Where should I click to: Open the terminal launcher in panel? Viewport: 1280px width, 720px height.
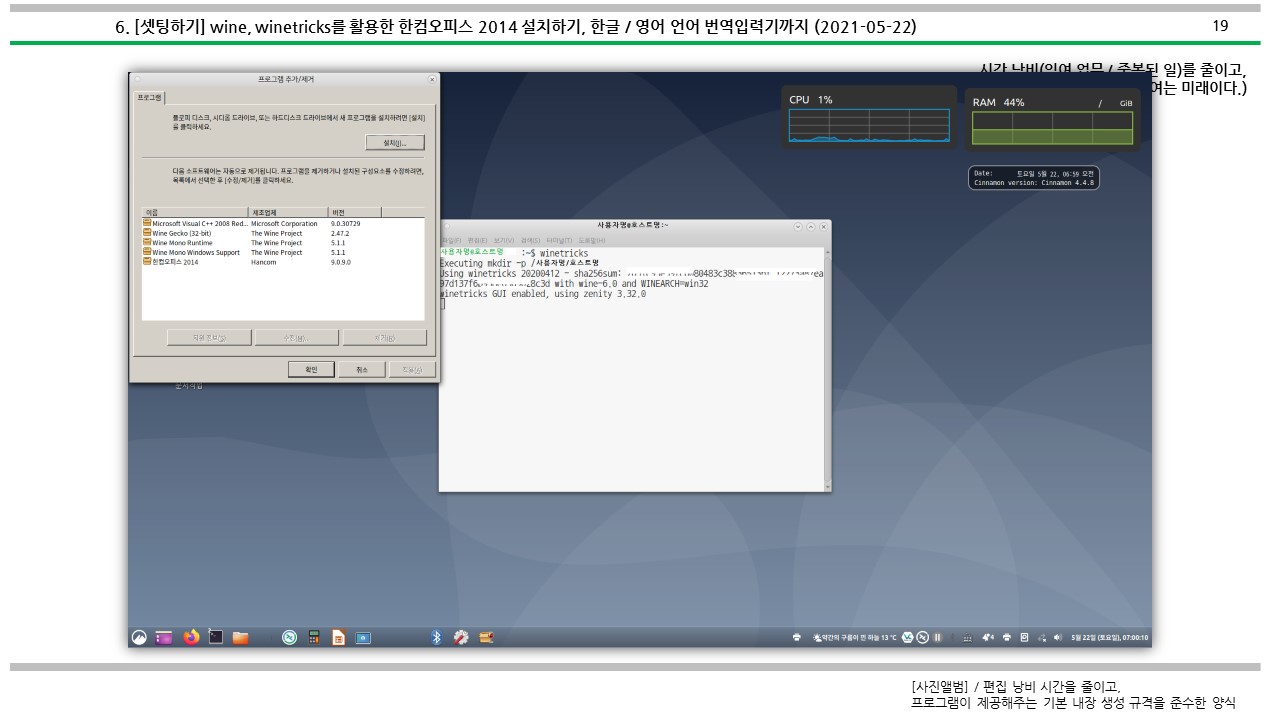tap(215, 637)
